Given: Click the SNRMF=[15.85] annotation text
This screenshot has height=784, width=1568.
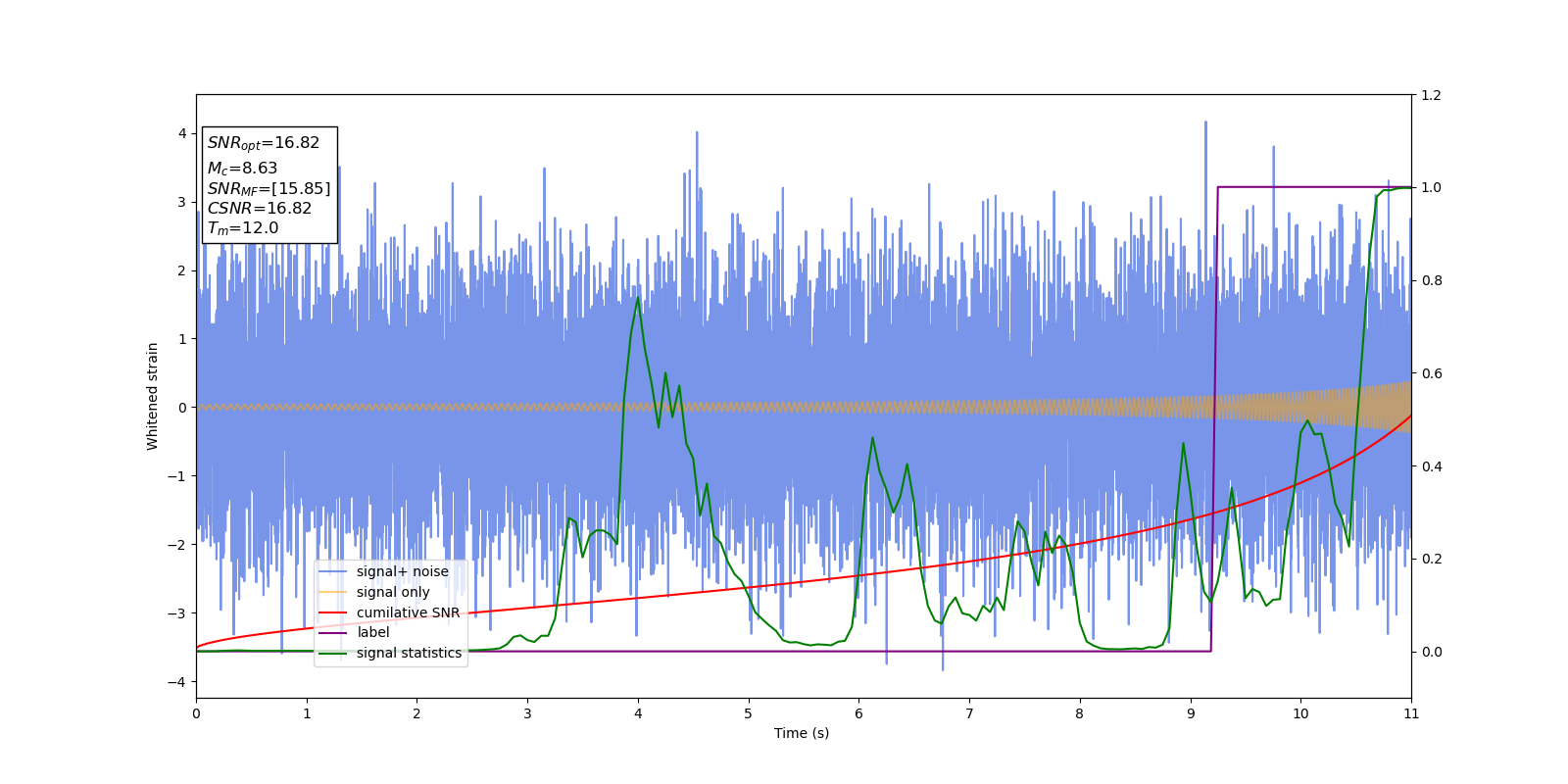Looking at the screenshot, I should (269, 189).
